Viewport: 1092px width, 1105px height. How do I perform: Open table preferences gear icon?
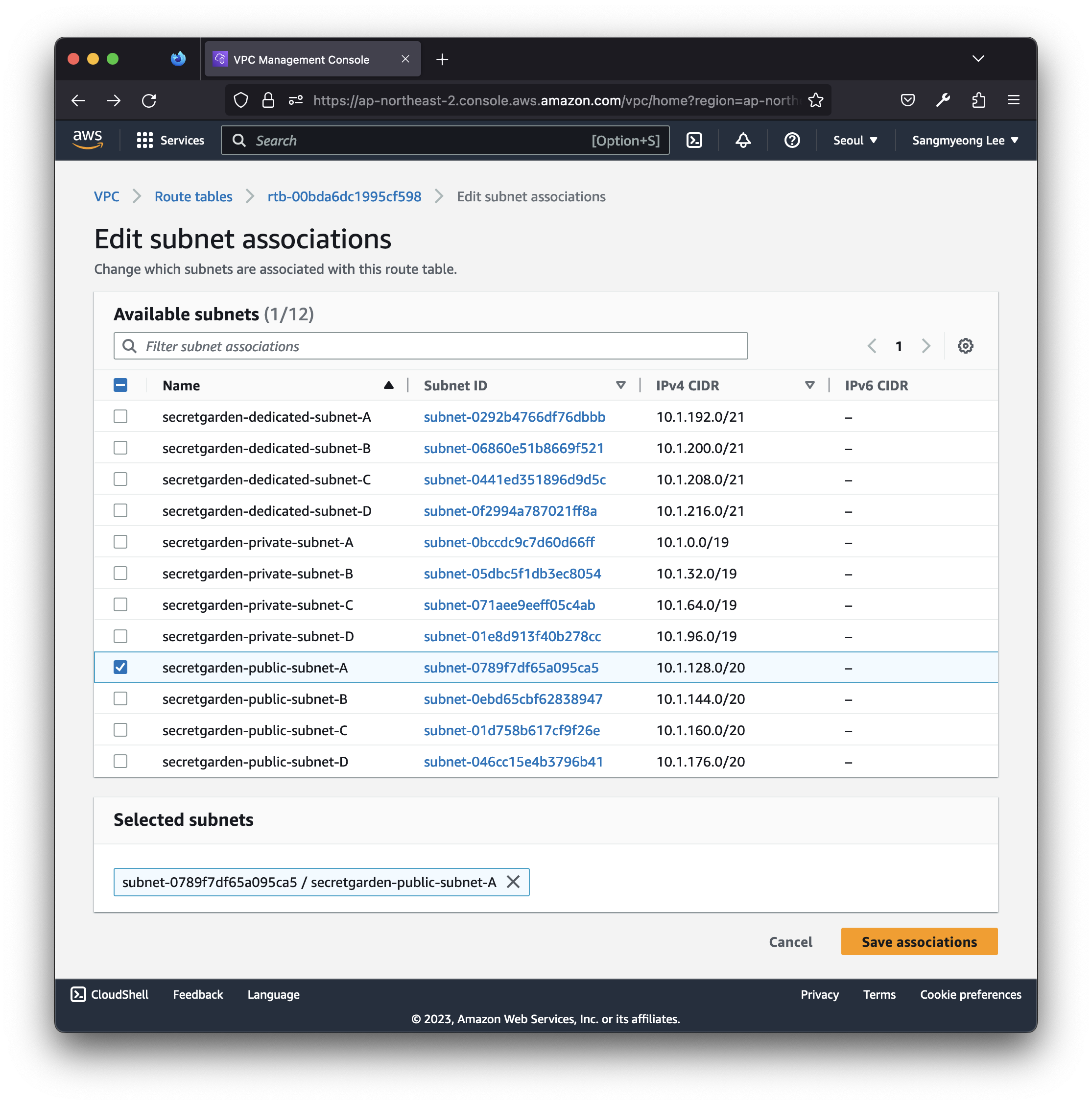[965, 346]
